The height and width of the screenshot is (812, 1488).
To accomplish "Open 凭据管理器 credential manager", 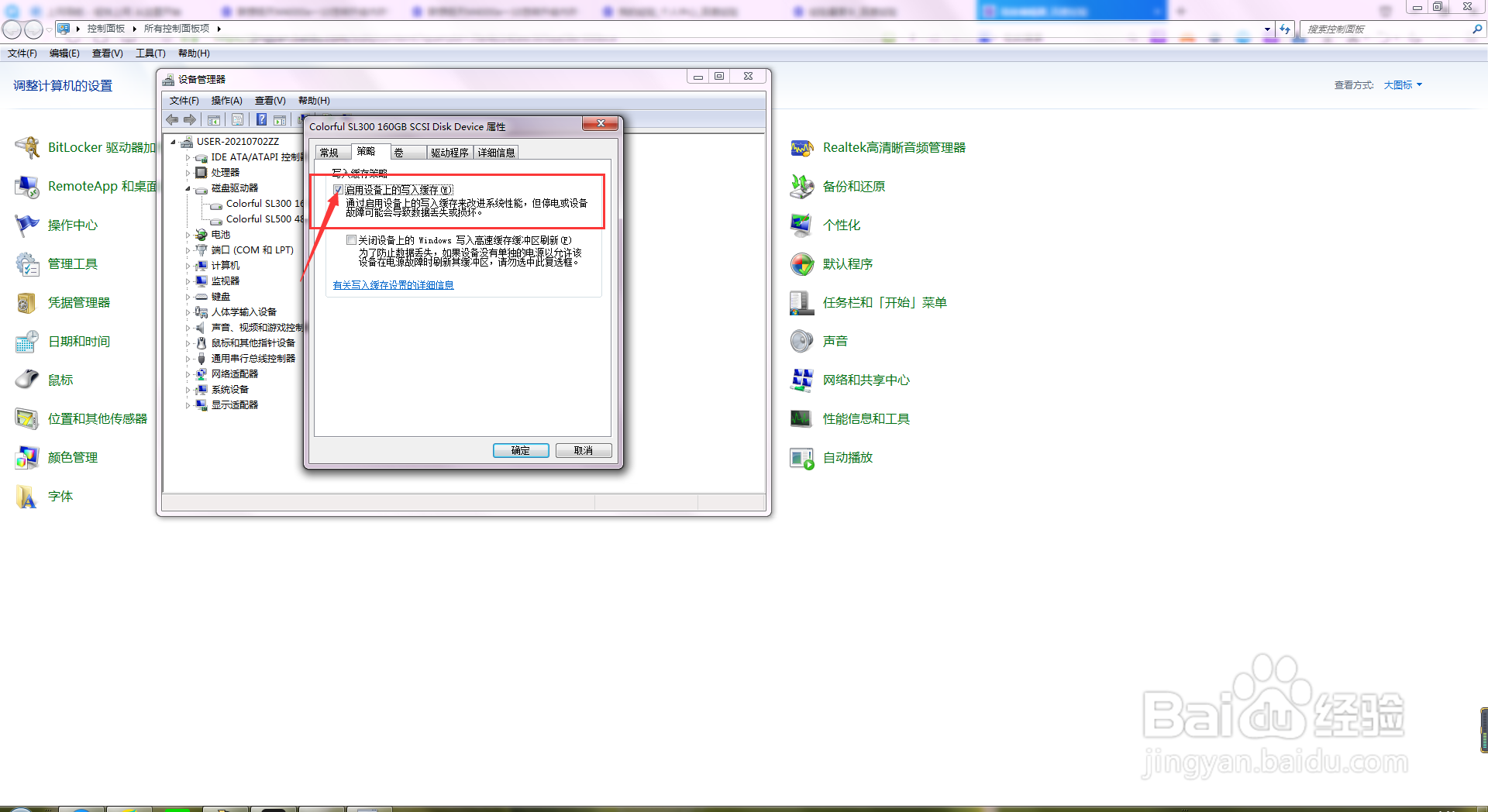I will coord(63,302).
